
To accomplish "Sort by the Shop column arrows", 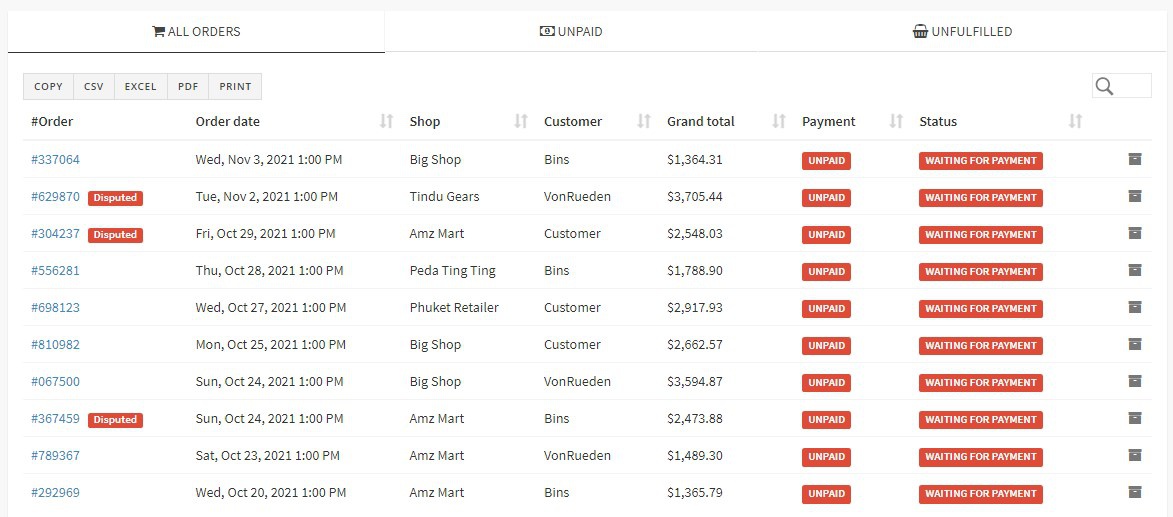I will (520, 122).
